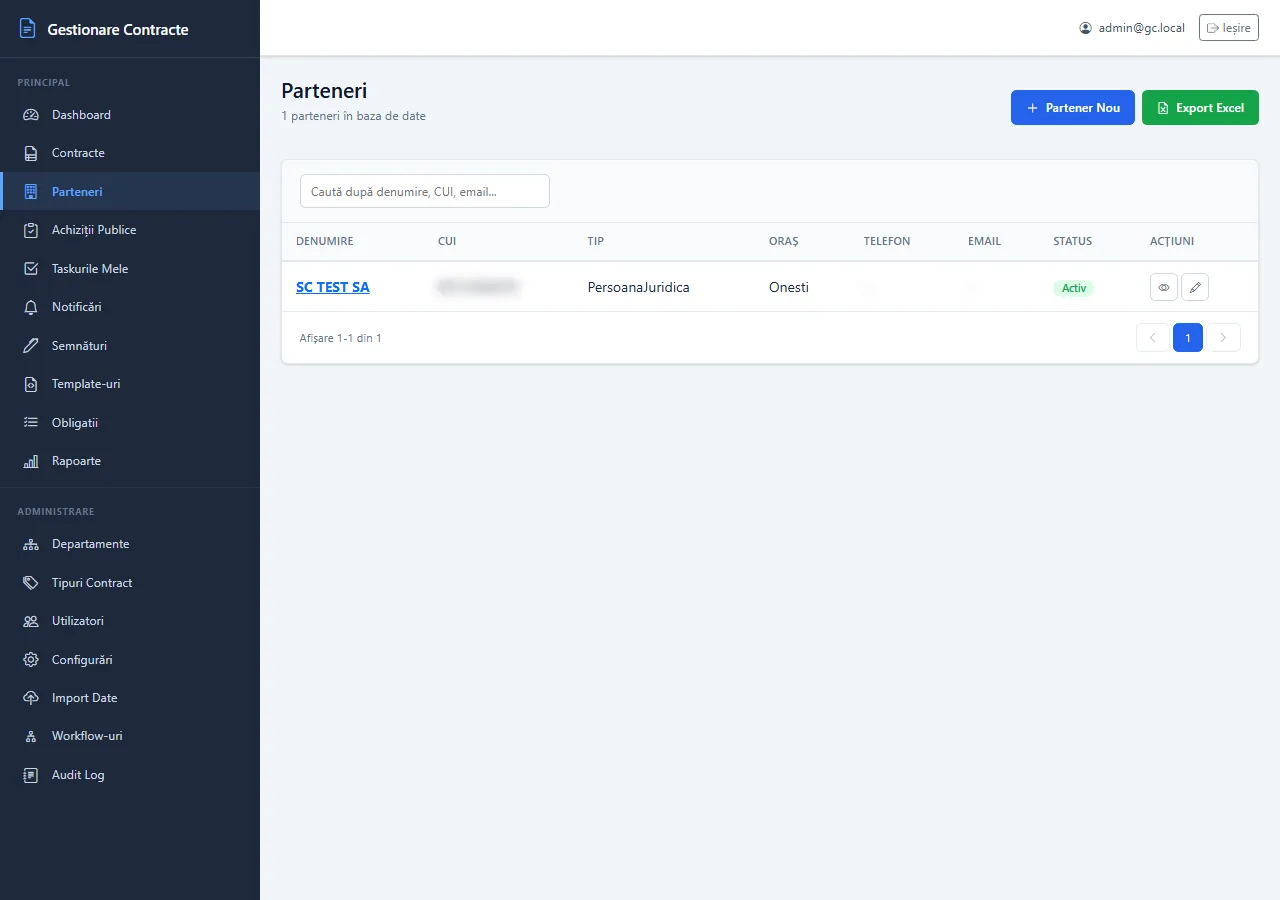This screenshot has width=1280, height=900.
Task: Click the DENUMIRE column header
Action: point(325,241)
